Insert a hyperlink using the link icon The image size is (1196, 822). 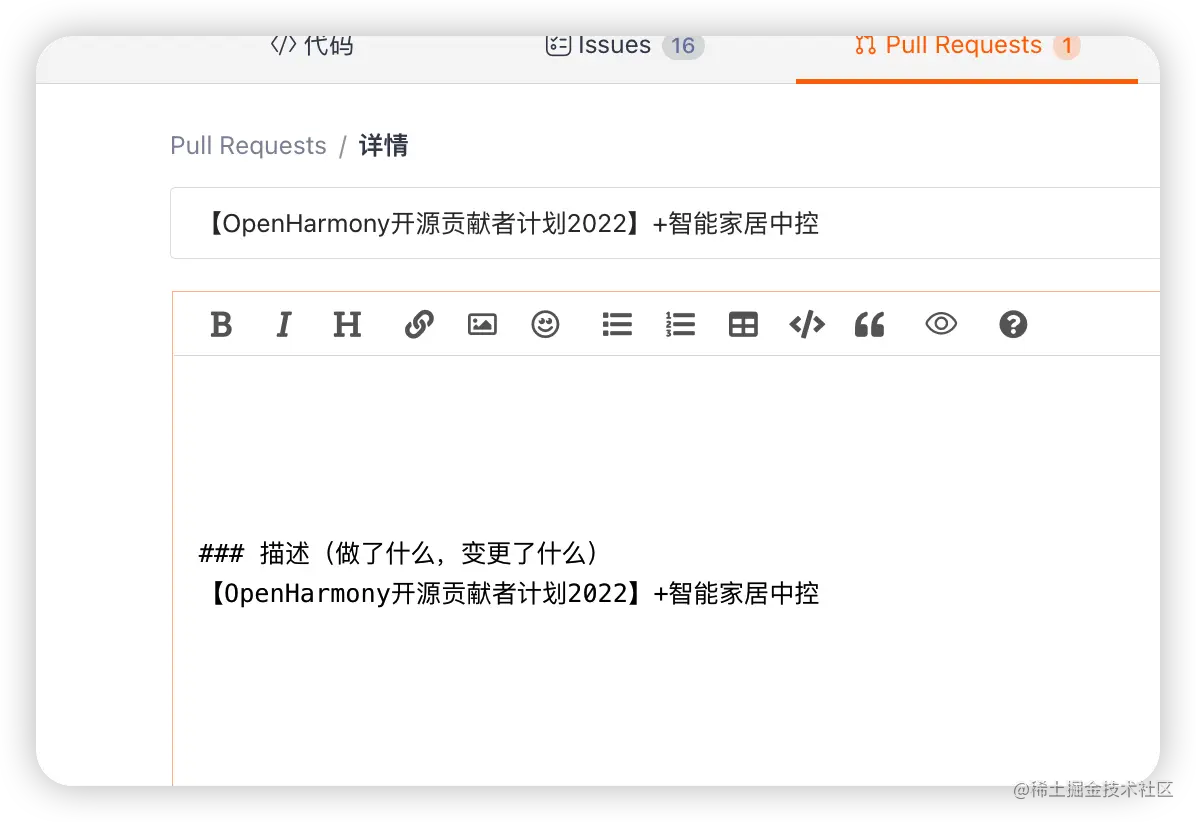[x=419, y=325]
